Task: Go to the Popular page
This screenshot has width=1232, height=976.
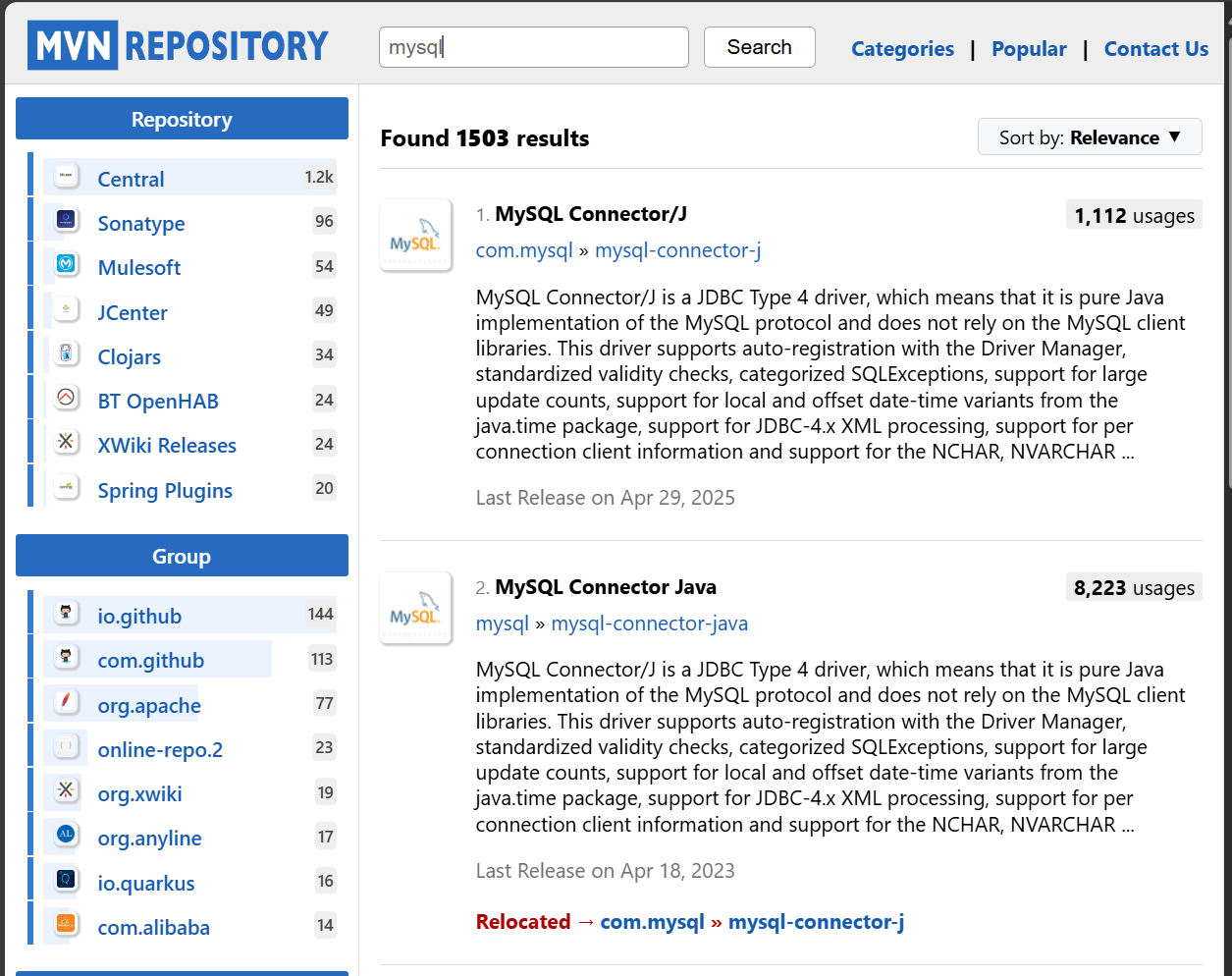Action: [1028, 49]
